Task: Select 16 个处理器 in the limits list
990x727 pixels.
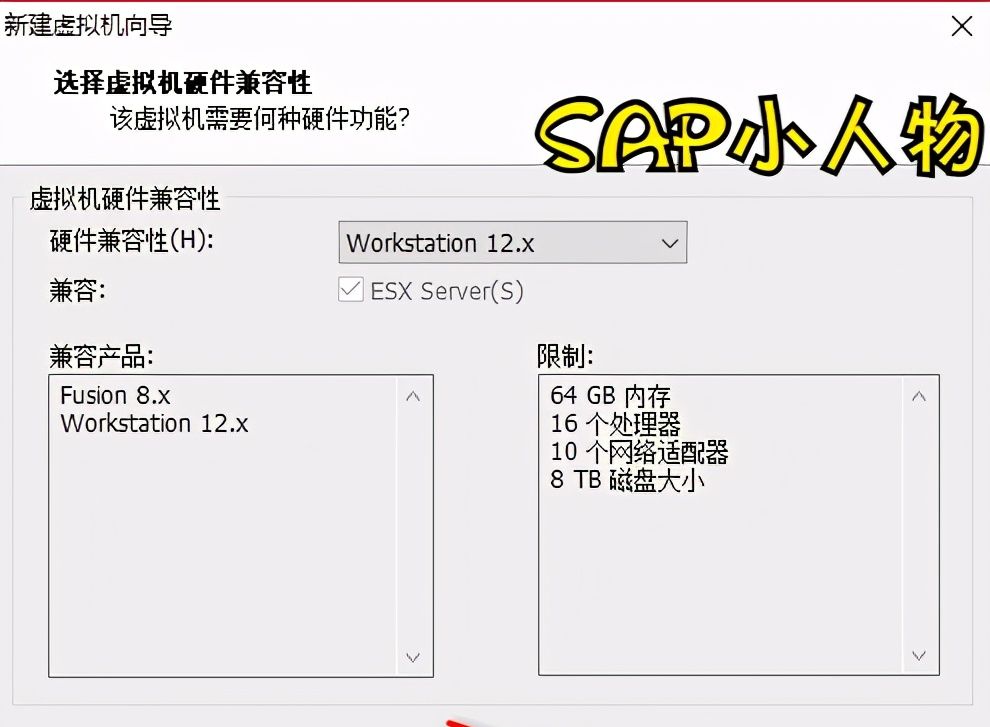Action: tap(605, 423)
